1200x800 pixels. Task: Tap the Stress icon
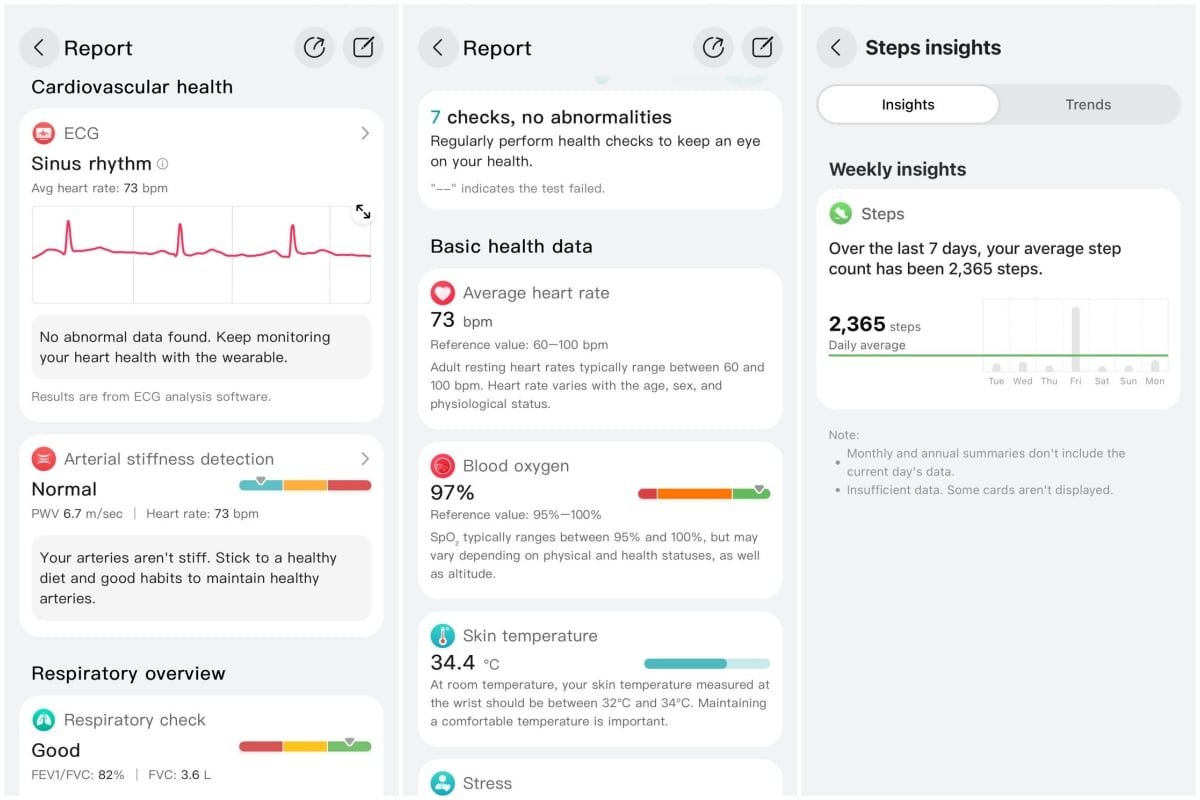(442, 783)
